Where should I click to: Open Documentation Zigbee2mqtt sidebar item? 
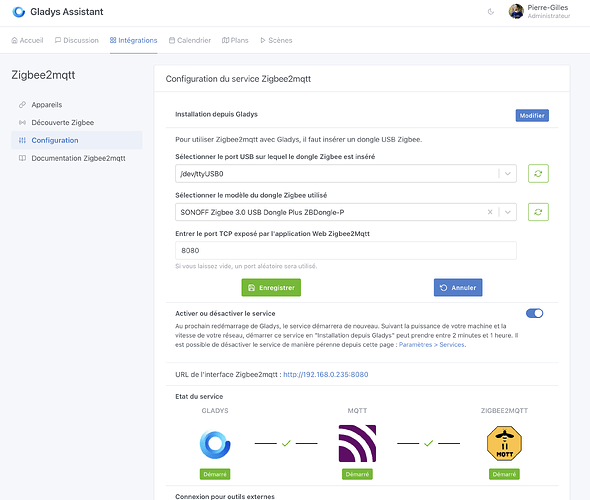pyautogui.click(x=77, y=158)
